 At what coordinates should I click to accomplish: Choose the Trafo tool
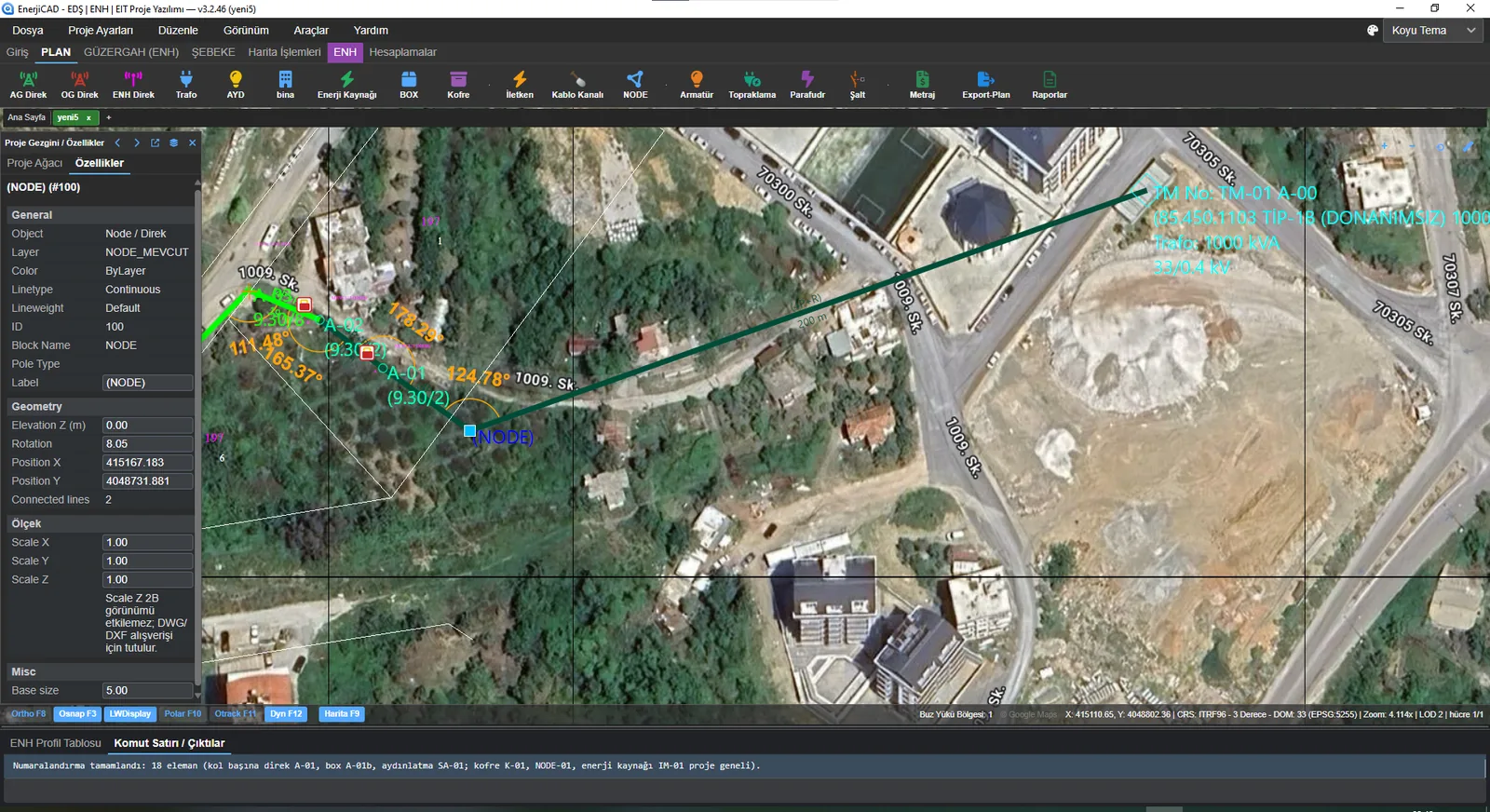click(x=186, y=85)
